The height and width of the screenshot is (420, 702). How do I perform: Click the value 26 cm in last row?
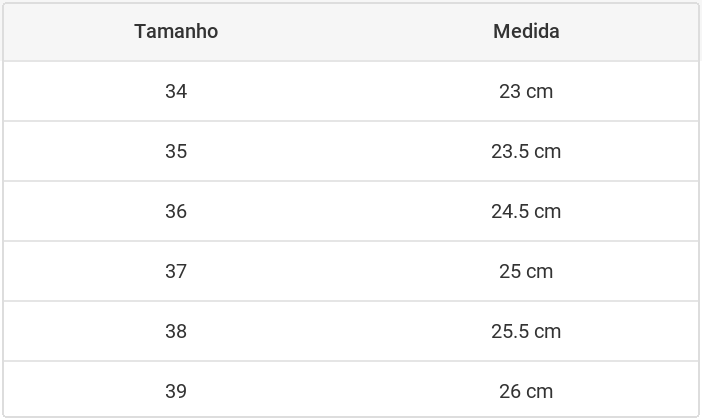526,391
